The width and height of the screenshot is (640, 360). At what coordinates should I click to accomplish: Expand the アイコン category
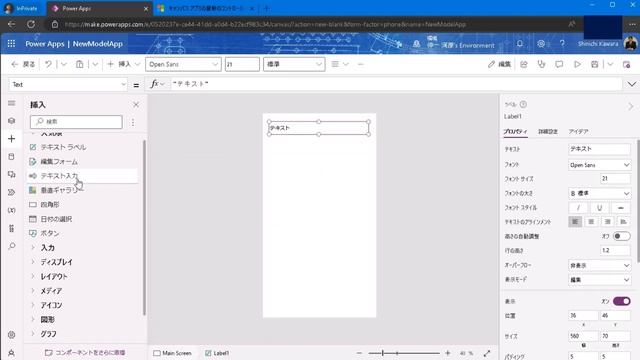coord(33,305)
